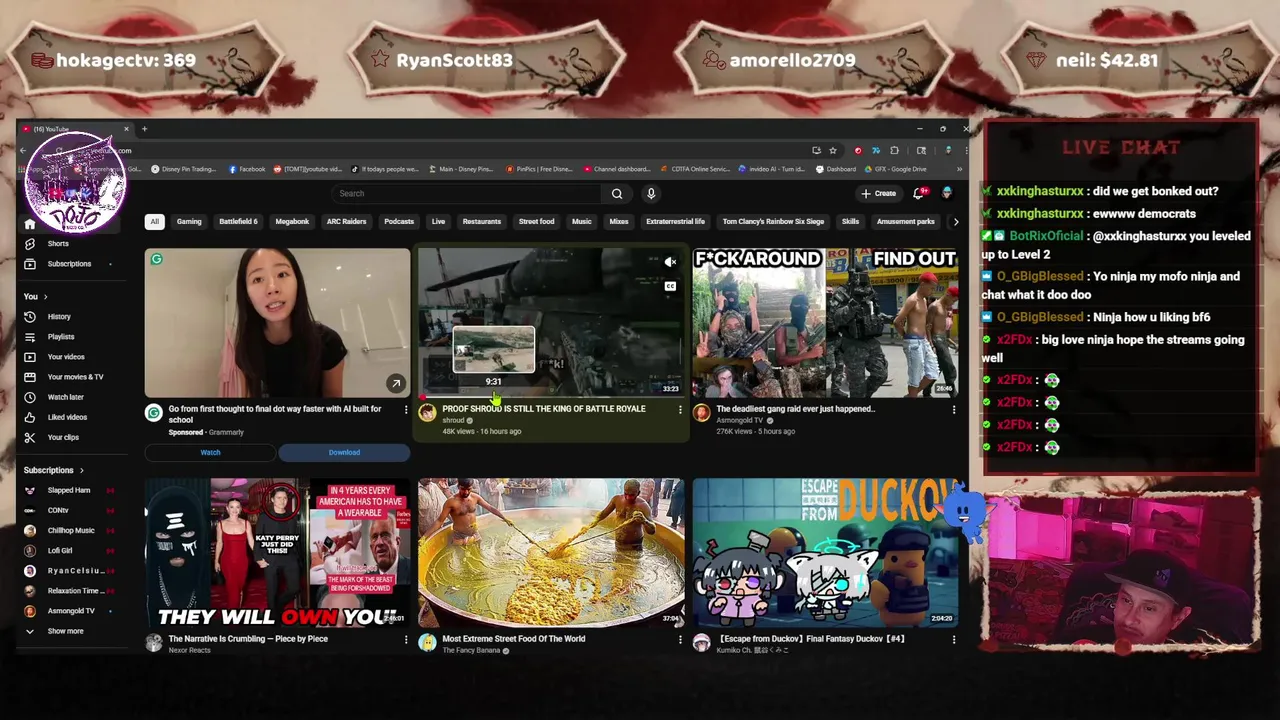Open the deadliest gang raid thumbnail
Screen dimensions: 1280x720
click(x=825, y=323)
